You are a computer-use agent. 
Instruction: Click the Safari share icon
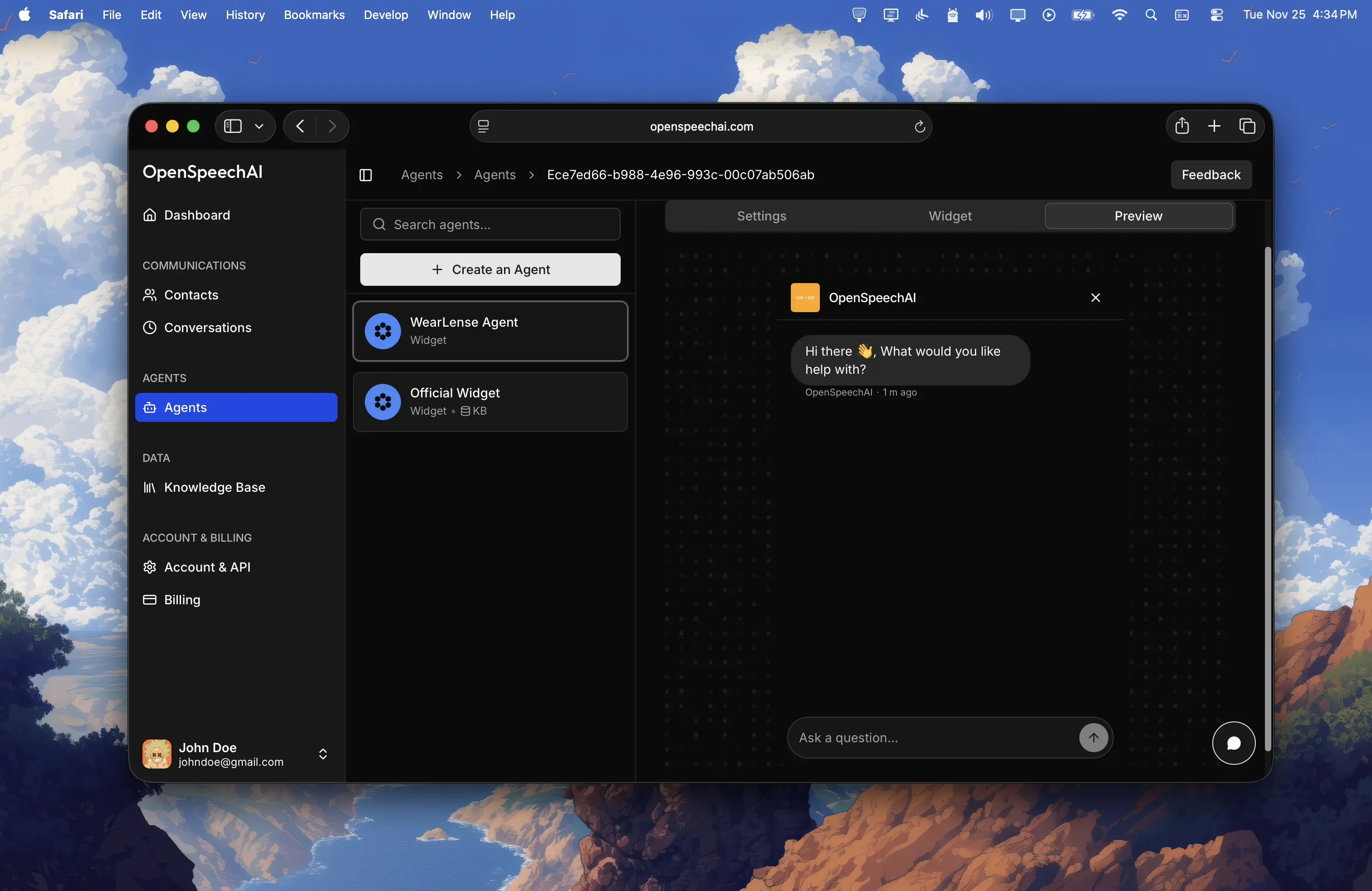pyautogui.click(x=1182, y=126)
